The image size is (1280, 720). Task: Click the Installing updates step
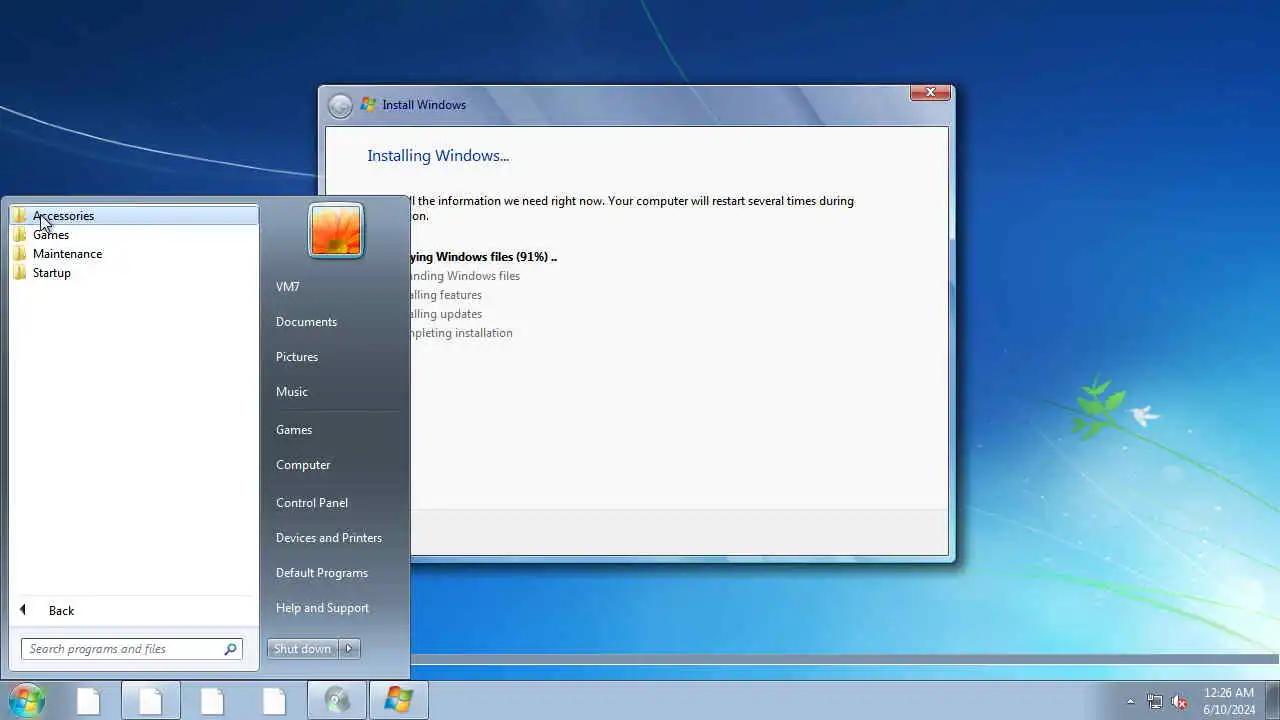pos(446,314)
